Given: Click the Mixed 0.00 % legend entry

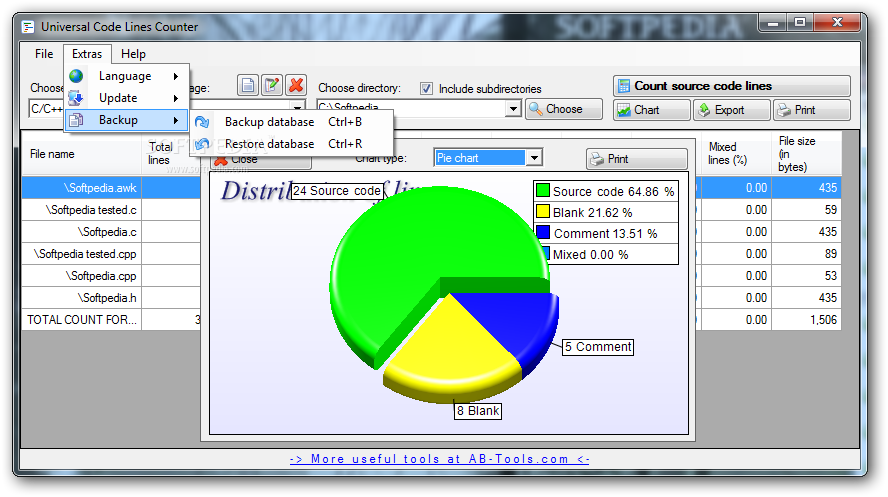Looking at the screenshot, I should (x=606, y=255).
